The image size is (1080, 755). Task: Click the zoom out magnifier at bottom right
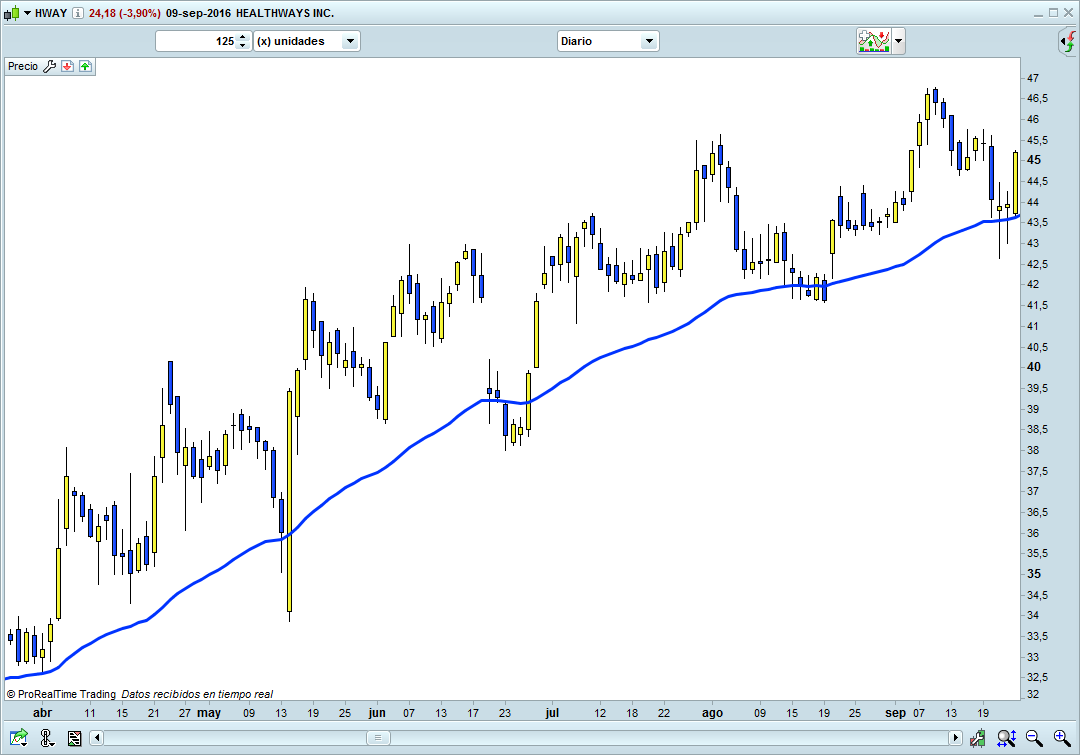coord(1033,738)
